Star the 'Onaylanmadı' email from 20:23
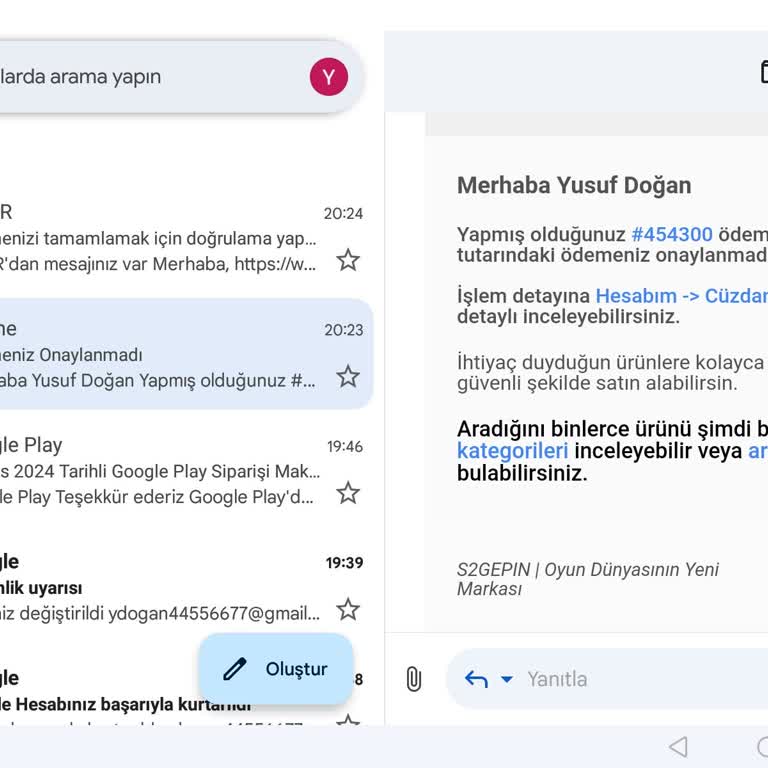The image size is (768, 768). pos(347,377)
